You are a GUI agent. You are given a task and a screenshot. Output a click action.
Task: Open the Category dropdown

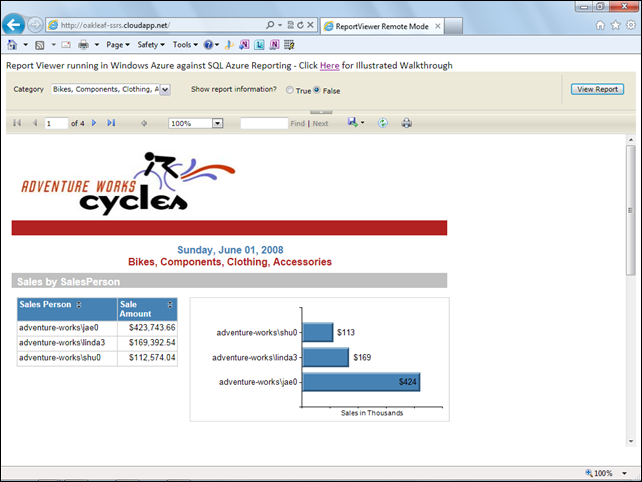pyautogui.click(x=165, y=89)
